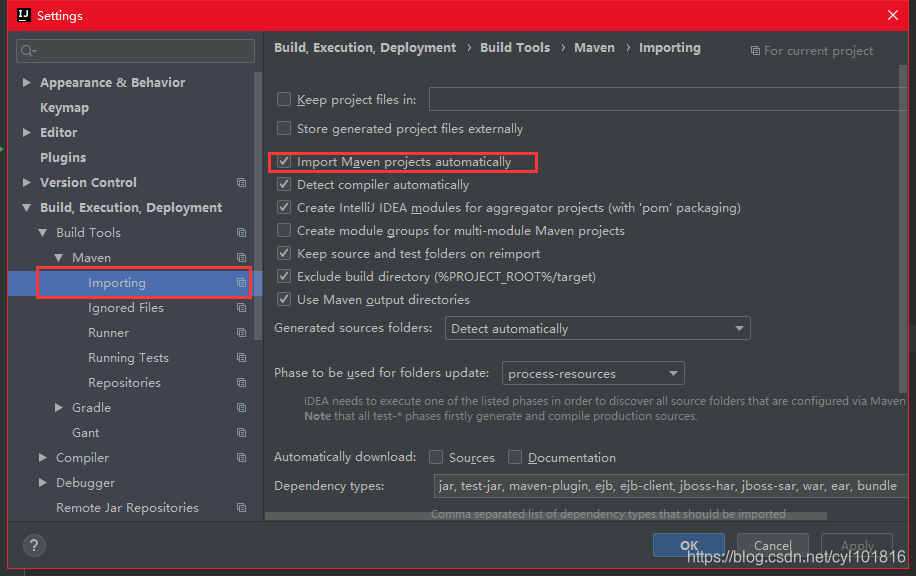Click the settings tree vertical scrollbar
Image resolution: width=916 pixels, height=576 pixels.
tap(258, 206)
